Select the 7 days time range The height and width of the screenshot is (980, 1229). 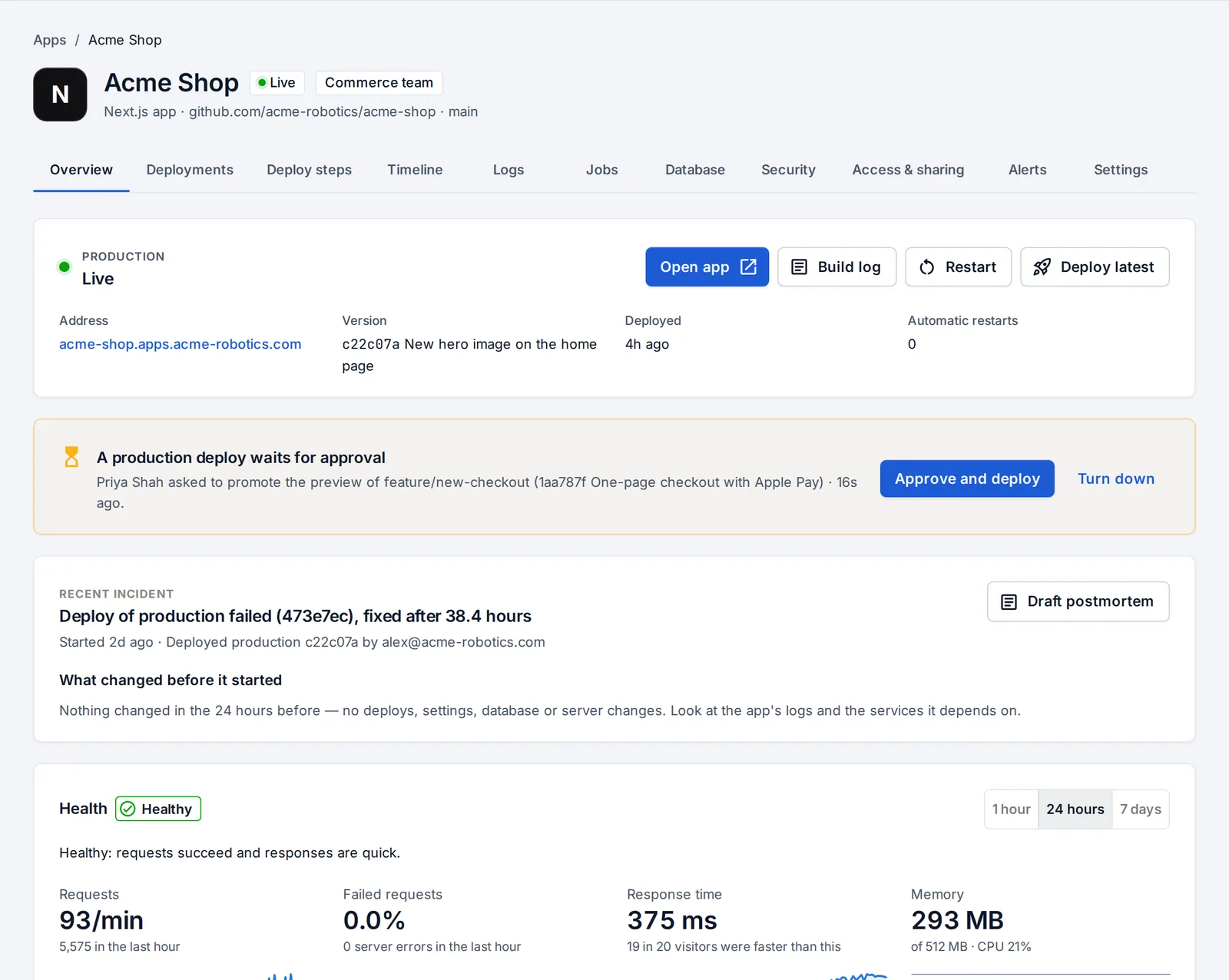[x=1141, y=809]
